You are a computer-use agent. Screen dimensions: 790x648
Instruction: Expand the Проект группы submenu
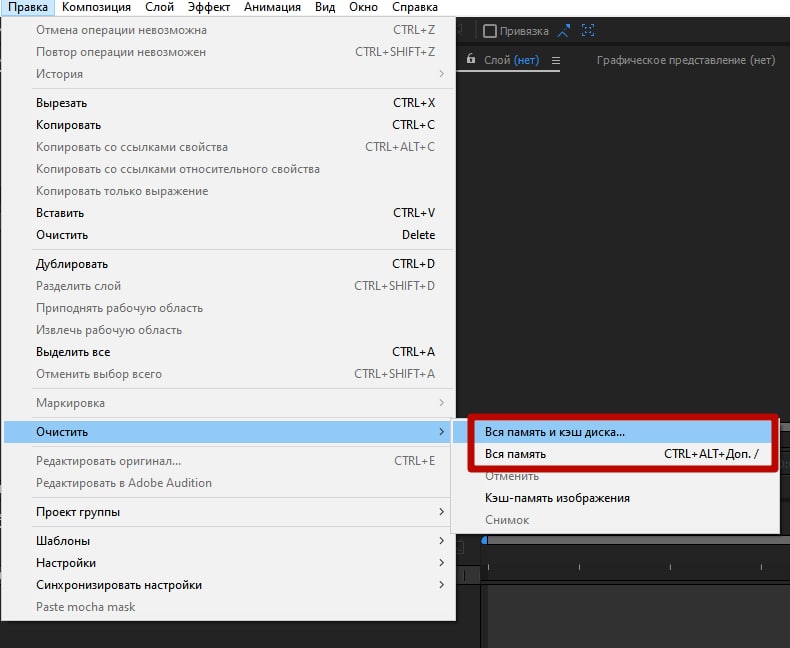coord(229,512)
